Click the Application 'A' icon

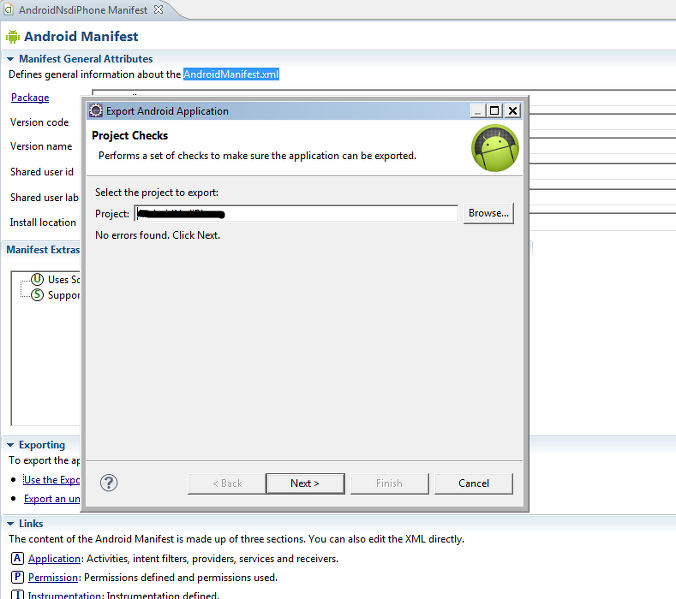pyautogui.click(x=17, y=558)
